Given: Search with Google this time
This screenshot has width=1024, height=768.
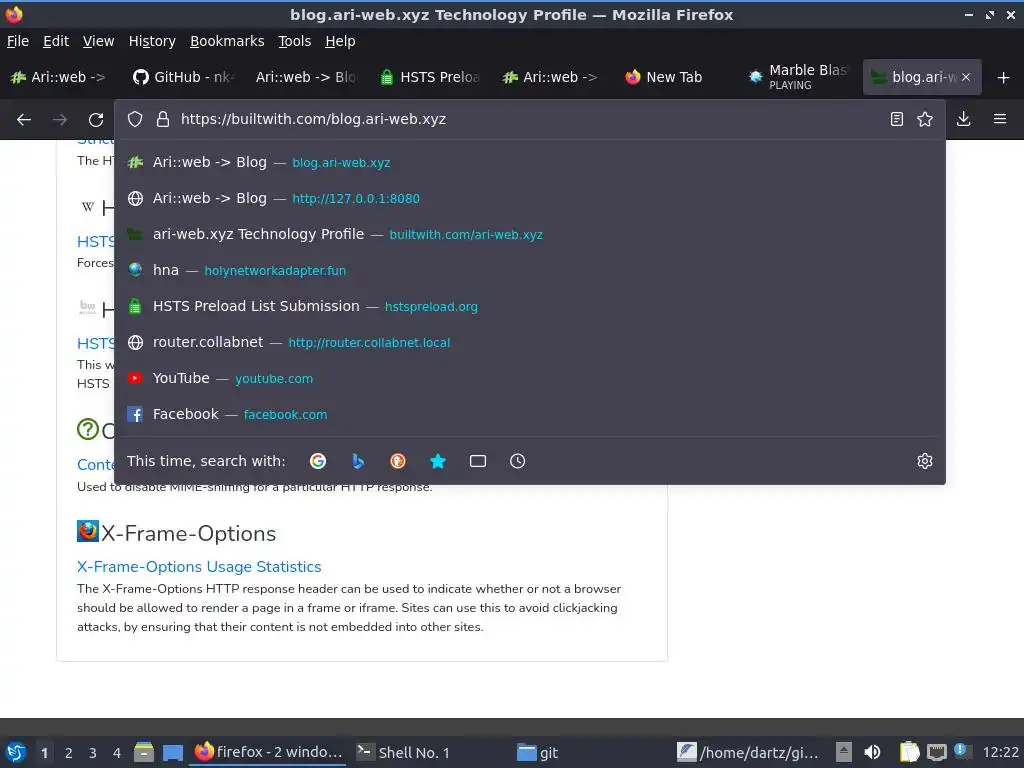Looking at the screenshot, I should [318, 461].
